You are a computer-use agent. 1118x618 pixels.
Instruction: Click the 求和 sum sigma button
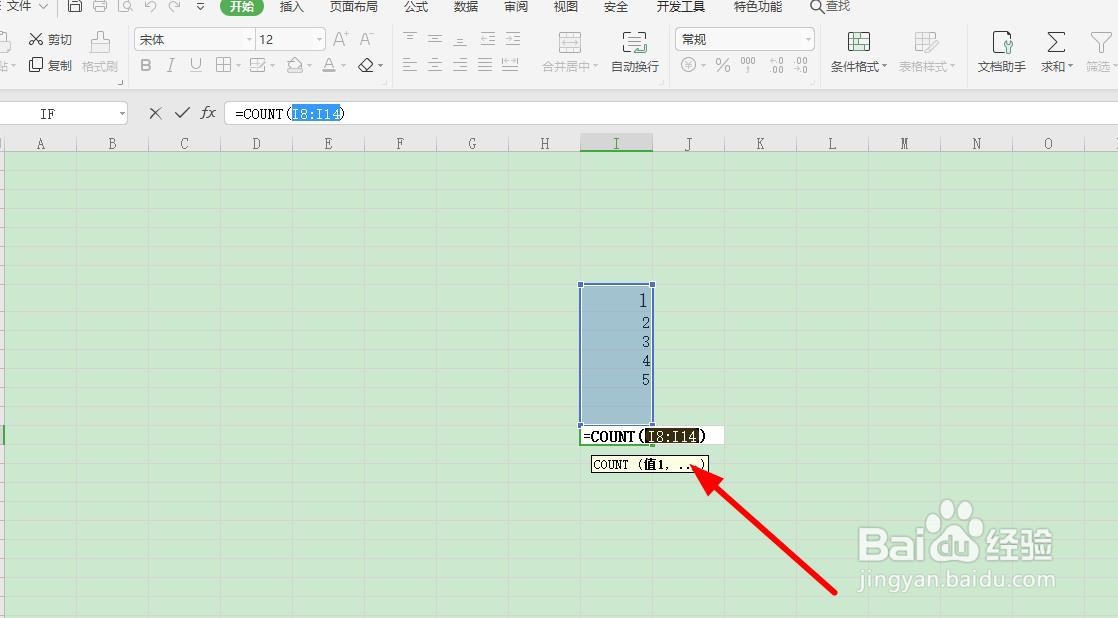pyautogui.click(x=1056, y=52)
